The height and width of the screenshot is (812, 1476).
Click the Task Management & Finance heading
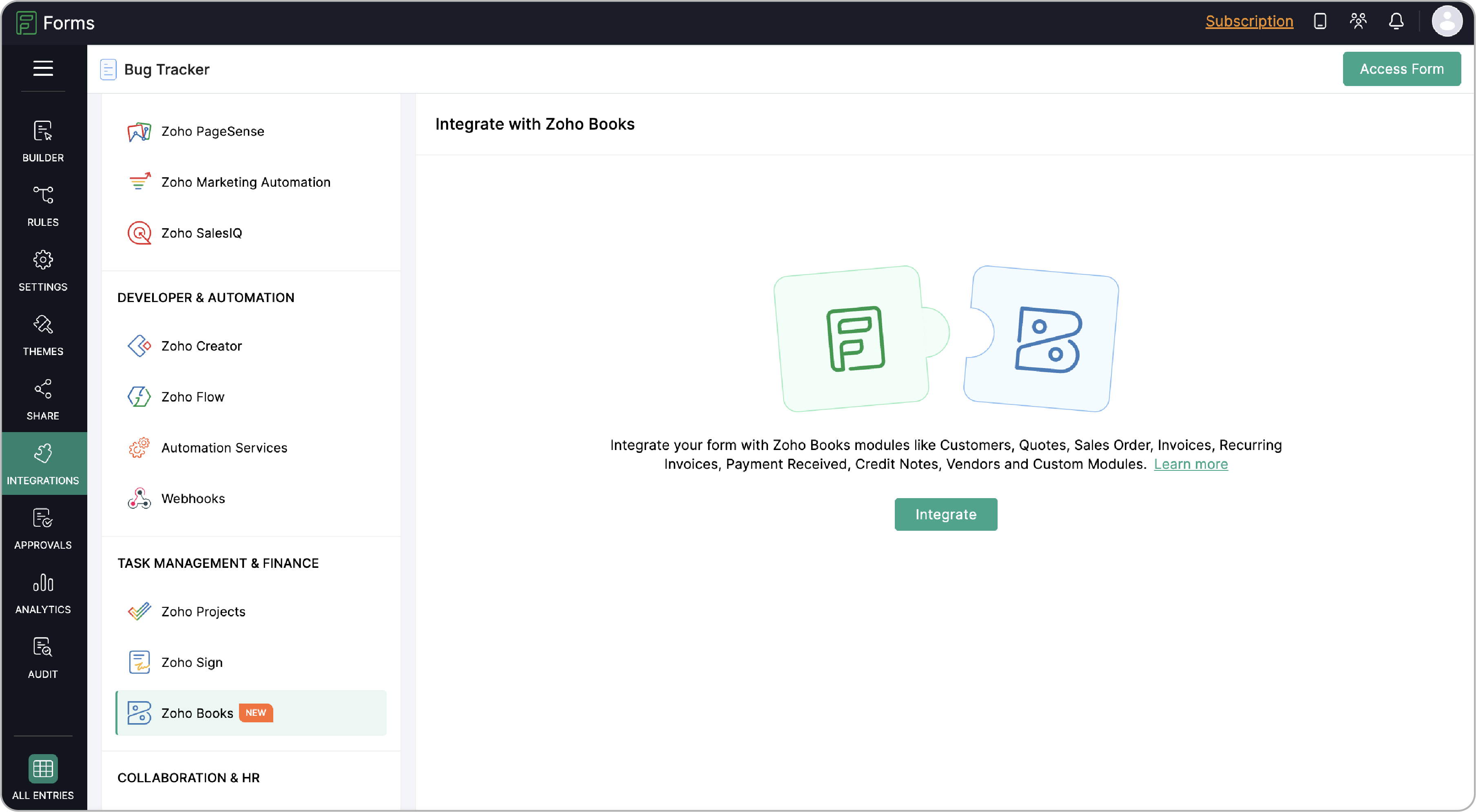point(218,563)
